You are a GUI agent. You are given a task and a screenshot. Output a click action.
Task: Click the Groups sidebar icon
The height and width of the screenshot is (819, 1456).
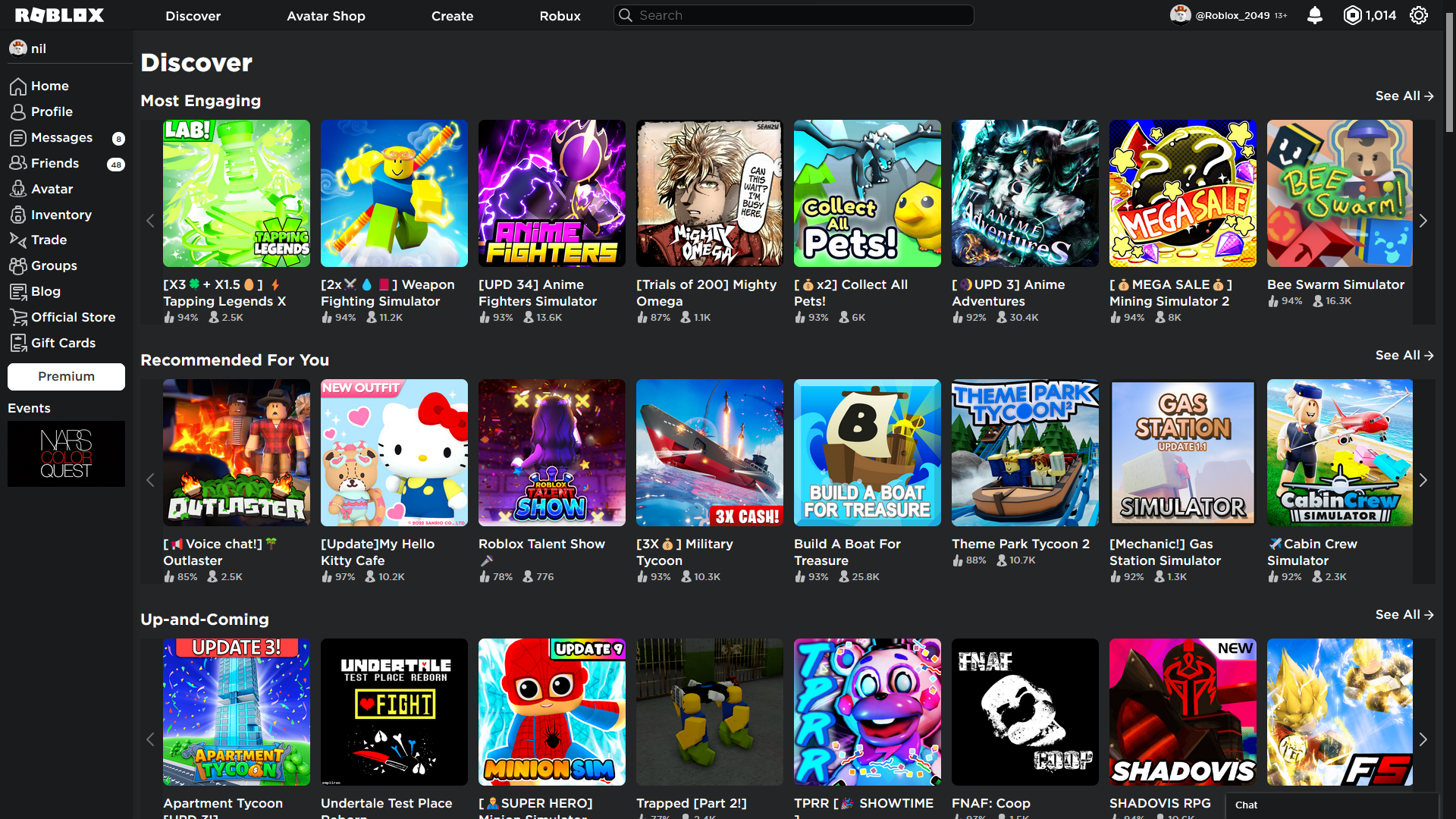[x=18, y=266]
